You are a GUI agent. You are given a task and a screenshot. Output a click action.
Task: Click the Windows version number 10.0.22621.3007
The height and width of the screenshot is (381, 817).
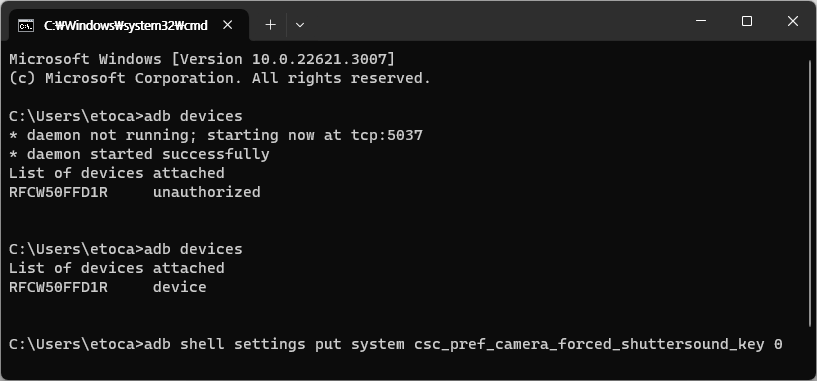(x=320, y=59)
